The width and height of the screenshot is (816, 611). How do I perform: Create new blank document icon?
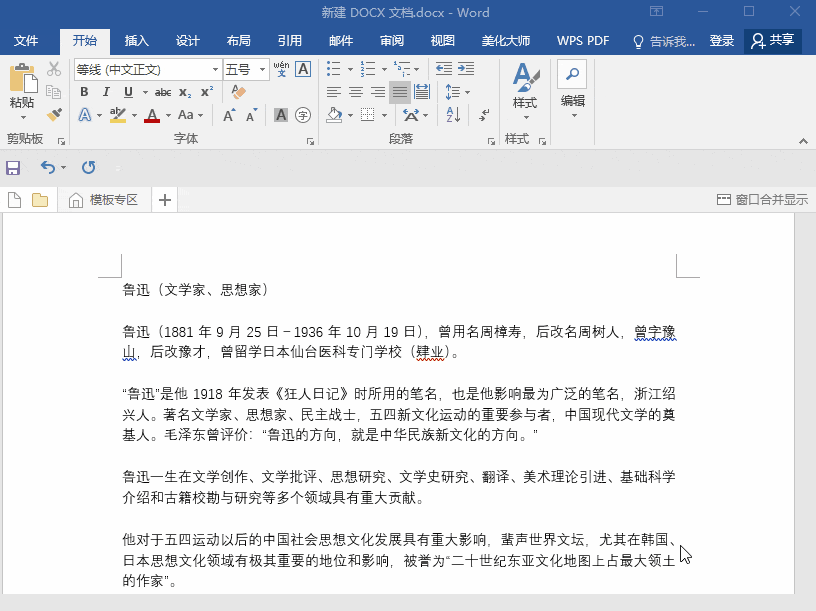(x=15, y=200)
